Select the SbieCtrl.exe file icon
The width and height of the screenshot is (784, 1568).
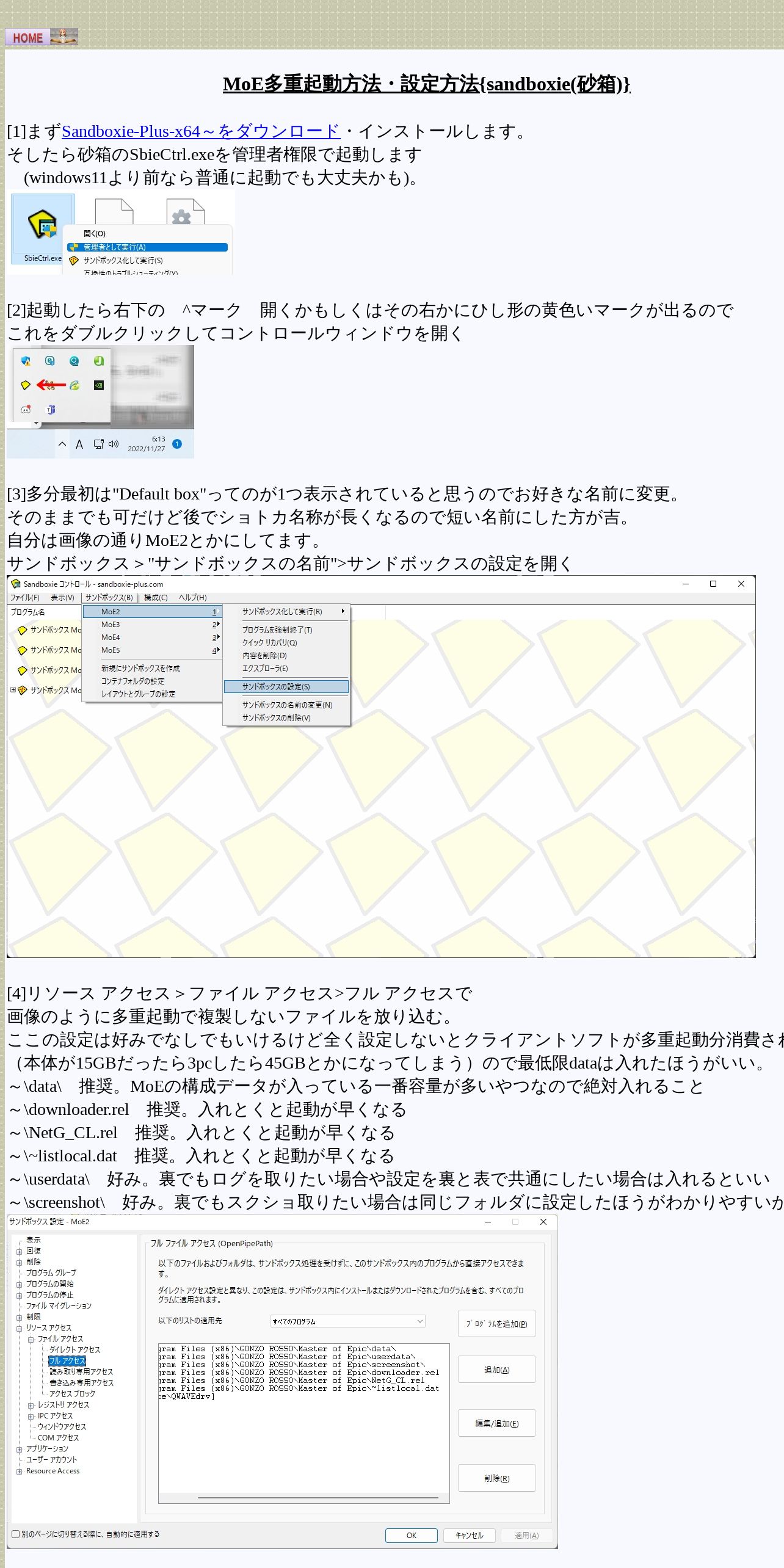pyautogui.click(x=43, y=230)
